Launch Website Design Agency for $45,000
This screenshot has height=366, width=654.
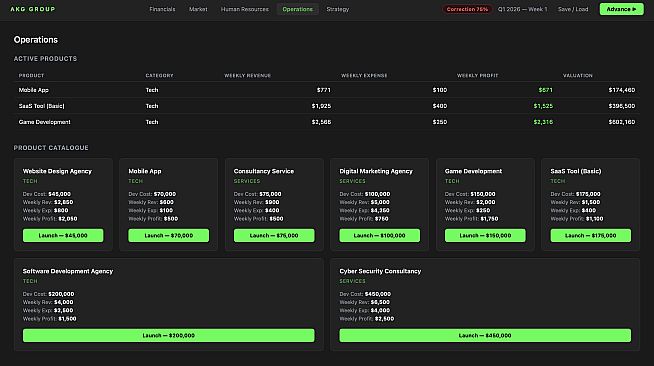(x=63, y=236)
